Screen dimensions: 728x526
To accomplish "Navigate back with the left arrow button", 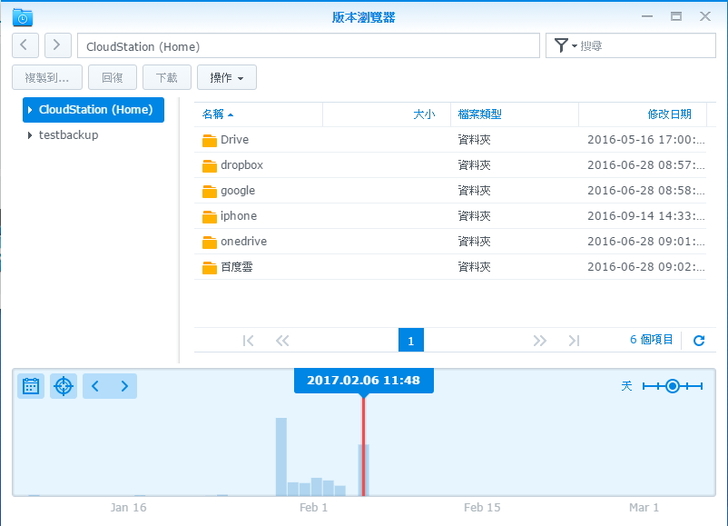I will (x=26, y=46).
